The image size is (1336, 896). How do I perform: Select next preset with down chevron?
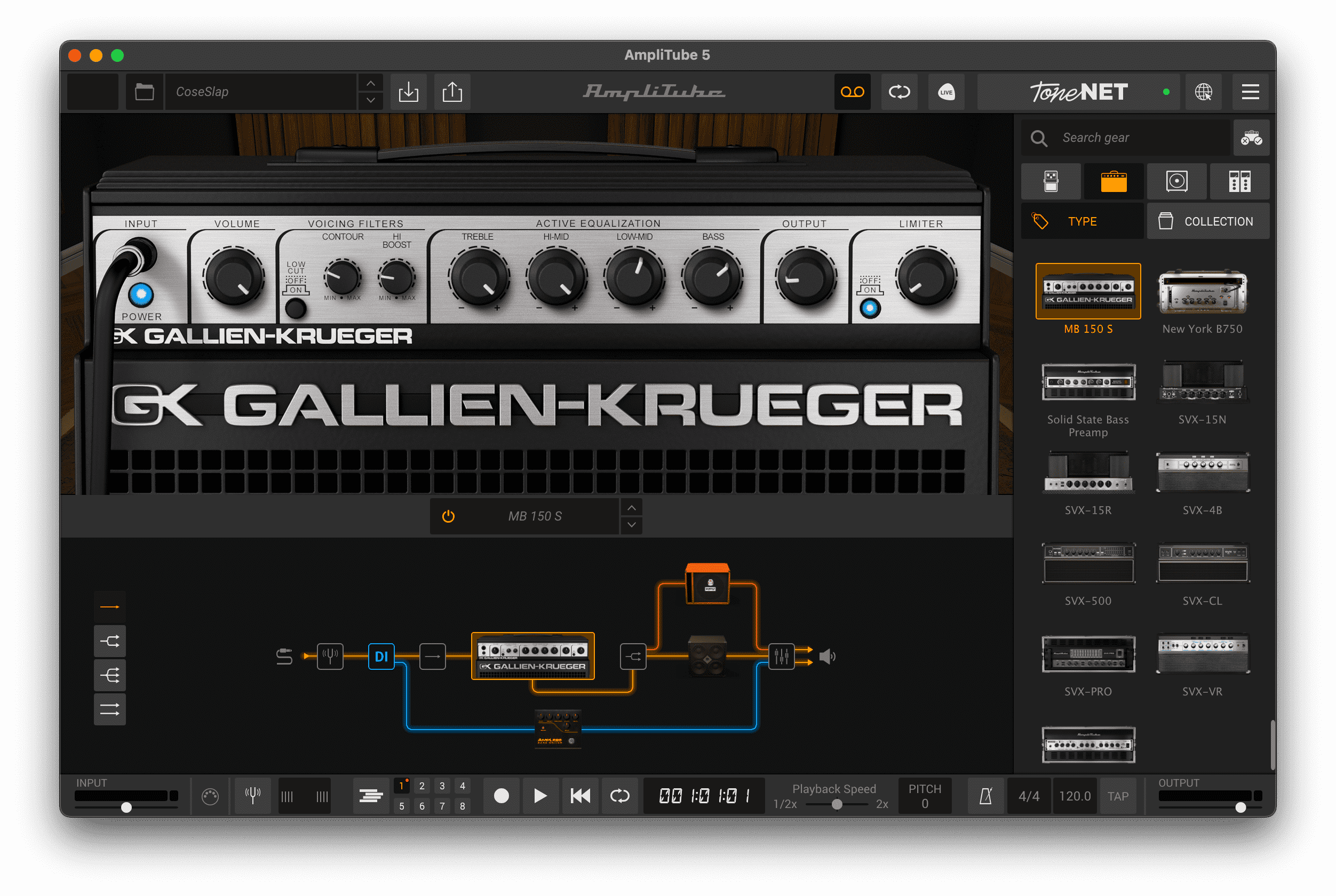[370, 101]
